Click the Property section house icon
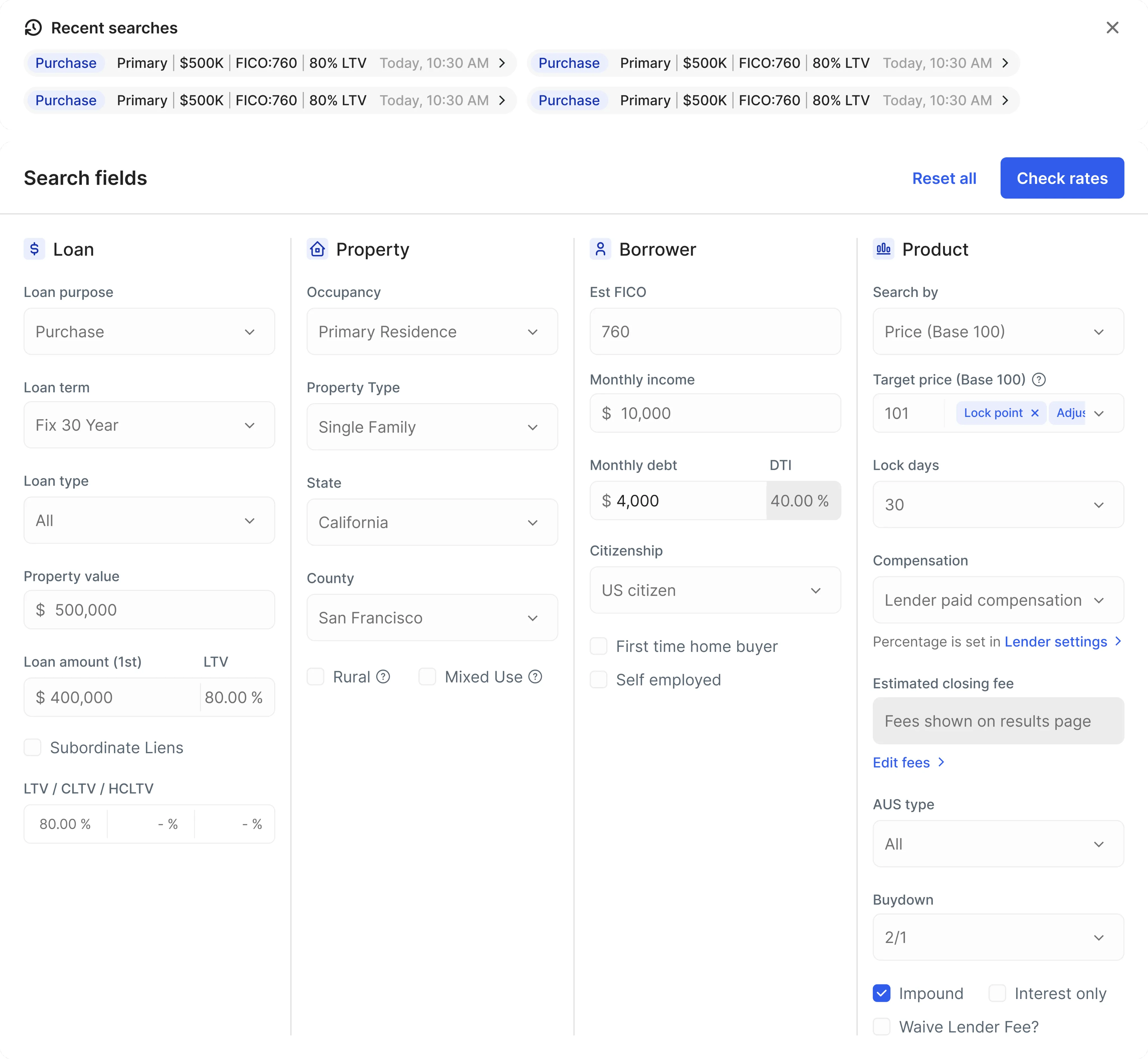This screenshot has width=1148, height=1059. coord(317,249)
